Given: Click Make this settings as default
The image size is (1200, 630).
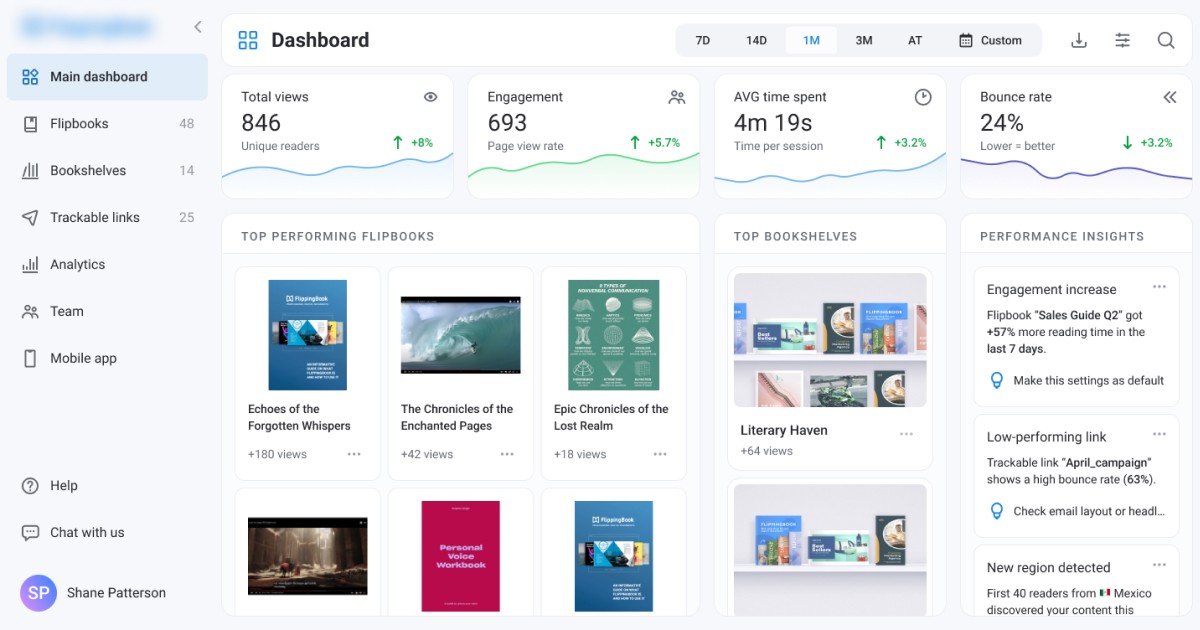Looking at the screenshot, I should (1089, 381).
